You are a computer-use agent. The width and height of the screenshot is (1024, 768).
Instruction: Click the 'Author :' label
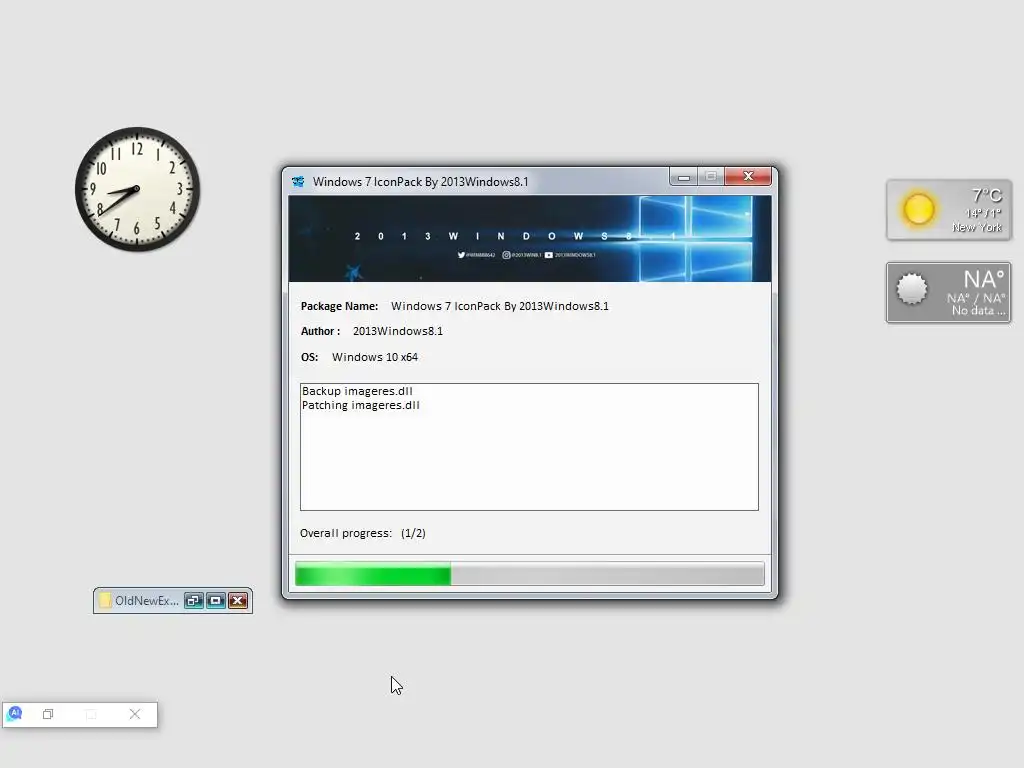coord(320,331)
